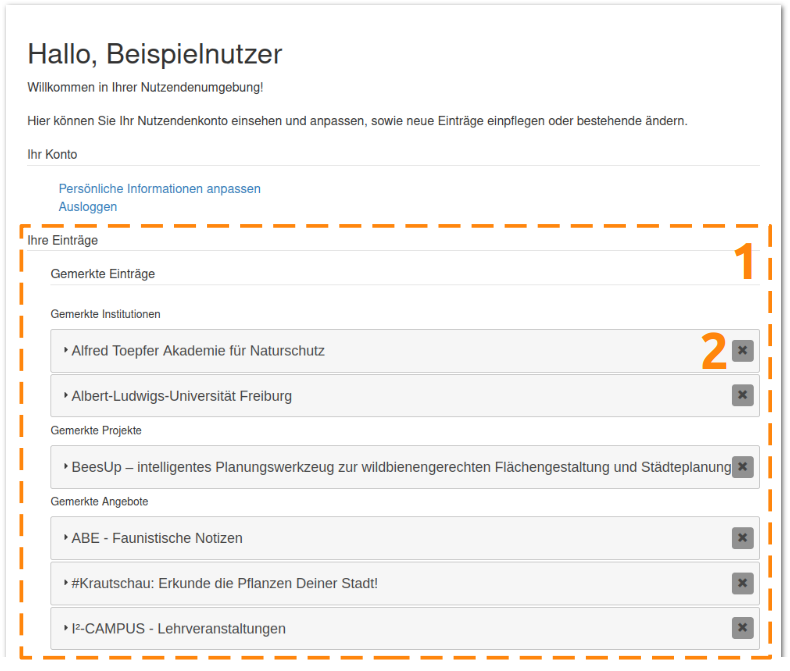Viewport: 790px width, 671px height.
Task: Expand I²-CAMPUS Lehrveranstaltungen arrow
Action: click(65, 628)
